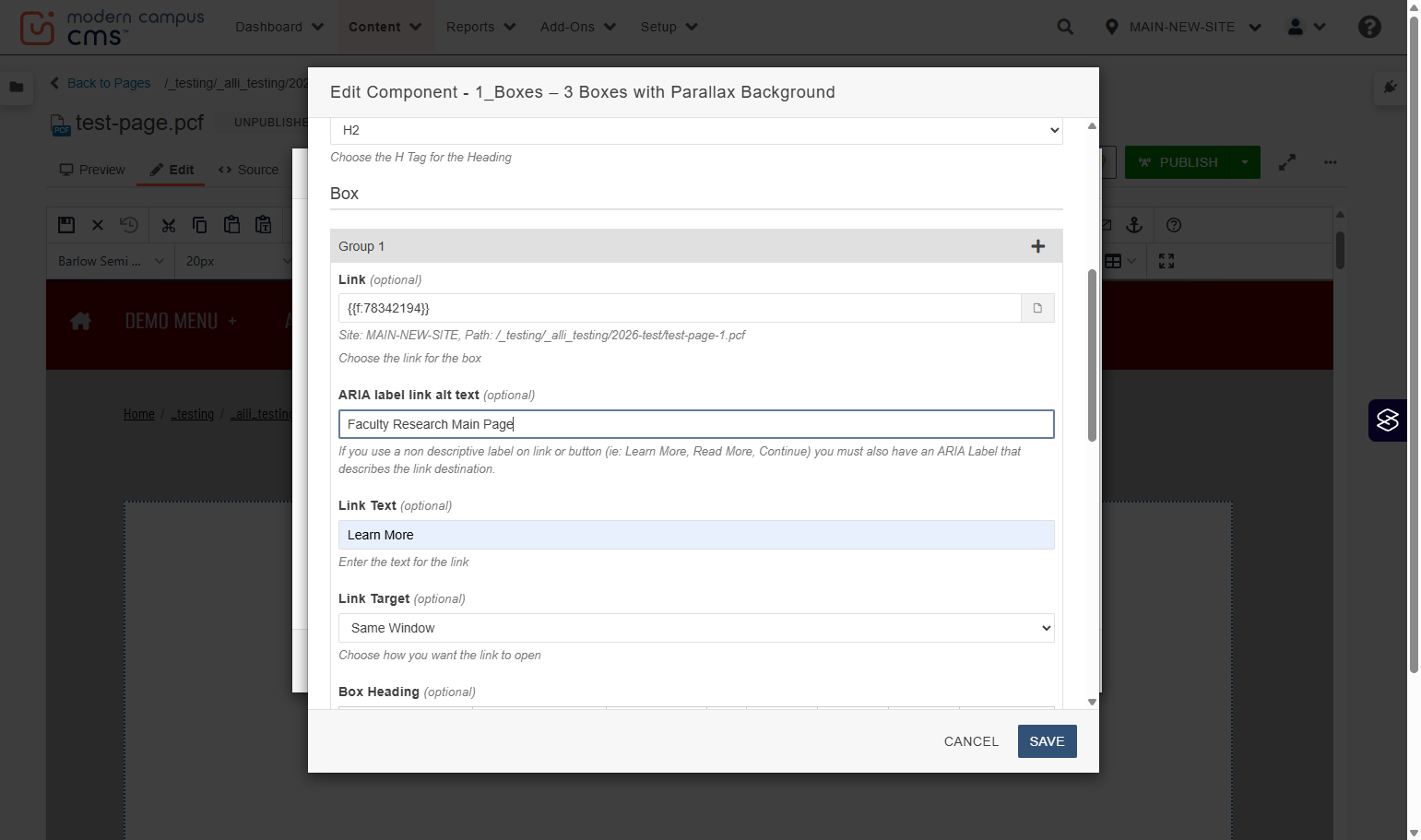Open the more actions ellipsis icon
Screen dimensions: 1421x840
1330,162
